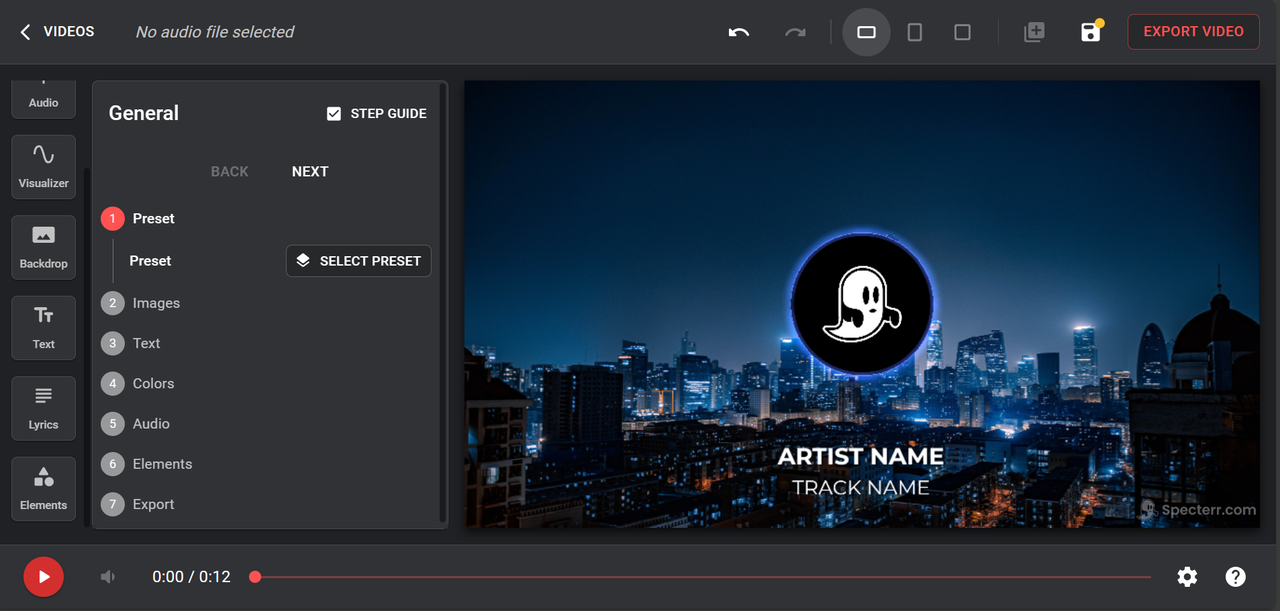This screenshot has width=1280, height=611.
Task: Open help question mark icon
Action: click(1236, 577)
